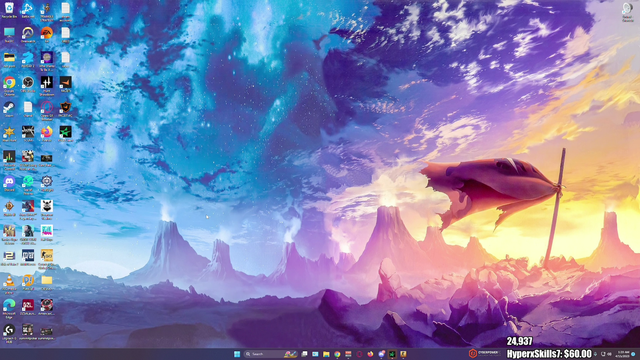Open Google Chrome from the desktop
This screenshot has width=640, height=360.
(x=9, y=85)
